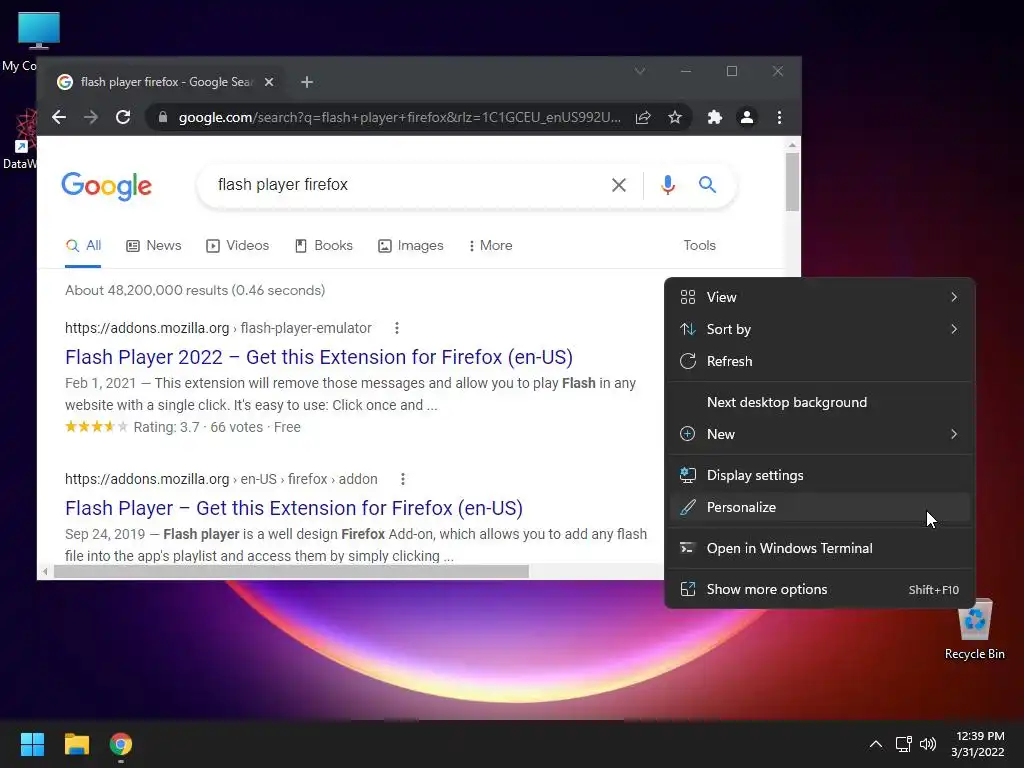
Task: Switch to the Books results tab
Action: coord(324,246)
